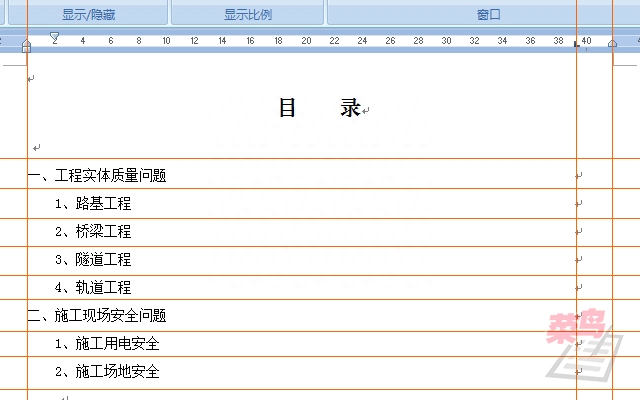Click the line 1、路基工程
The width and height of the screenshot is (640, 400).
(x=93, y=203)
